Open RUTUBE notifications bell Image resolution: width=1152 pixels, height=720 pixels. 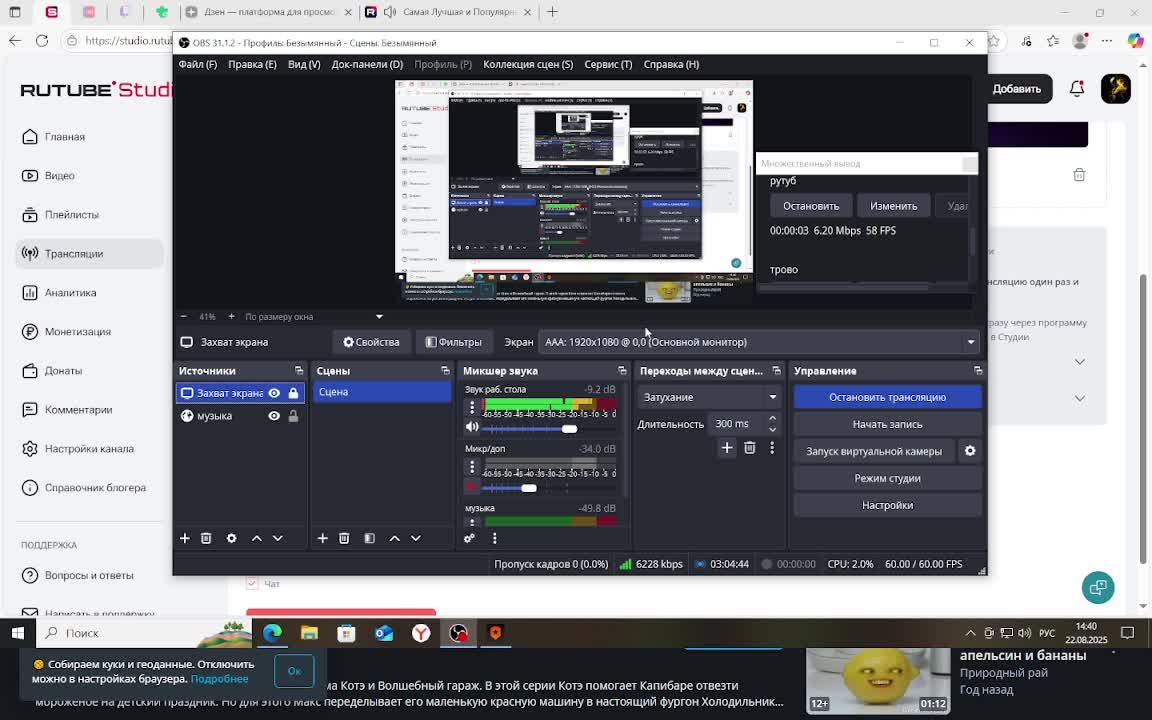pos(1077,89)
